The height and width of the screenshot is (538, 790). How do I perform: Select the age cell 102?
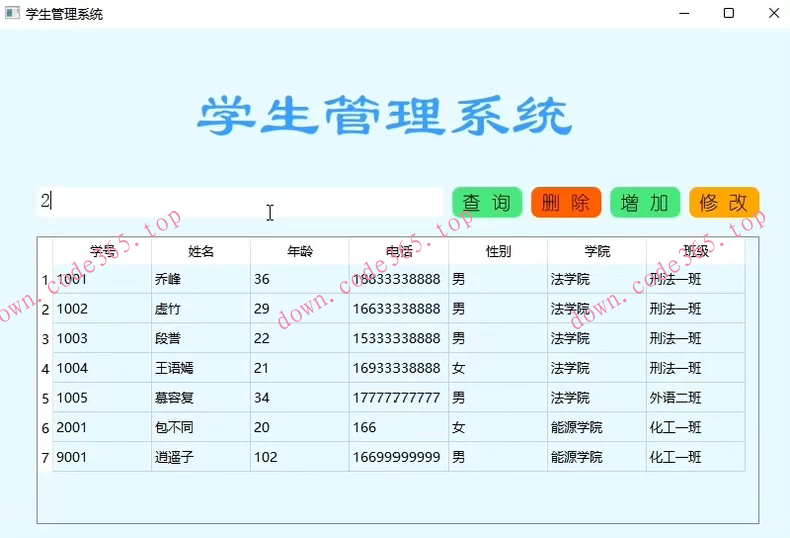tap(300, 457)
